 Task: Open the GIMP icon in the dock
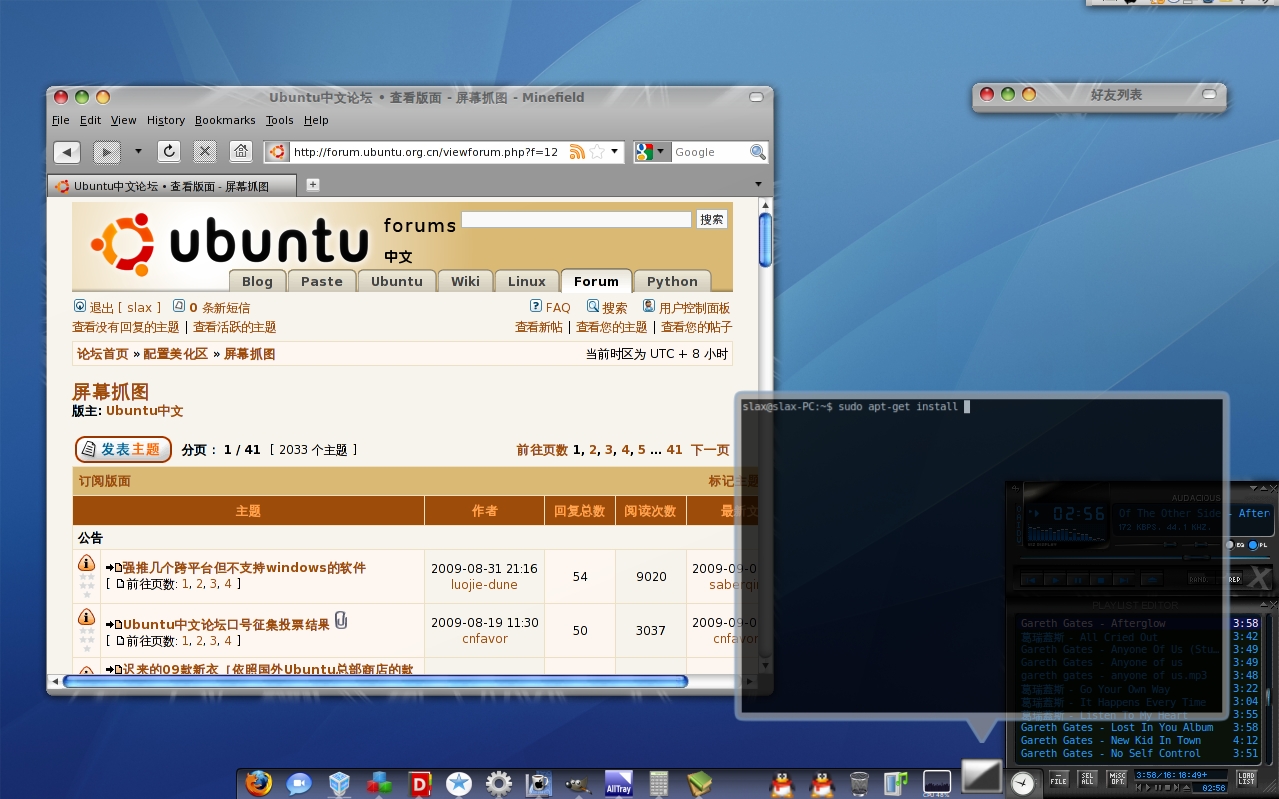pos(579,783)
